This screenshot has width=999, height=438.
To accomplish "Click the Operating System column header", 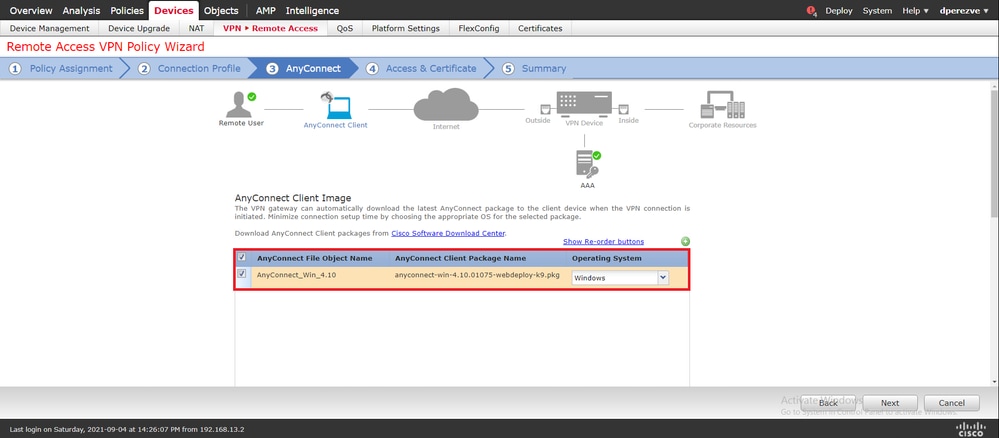I will (607, 258).
